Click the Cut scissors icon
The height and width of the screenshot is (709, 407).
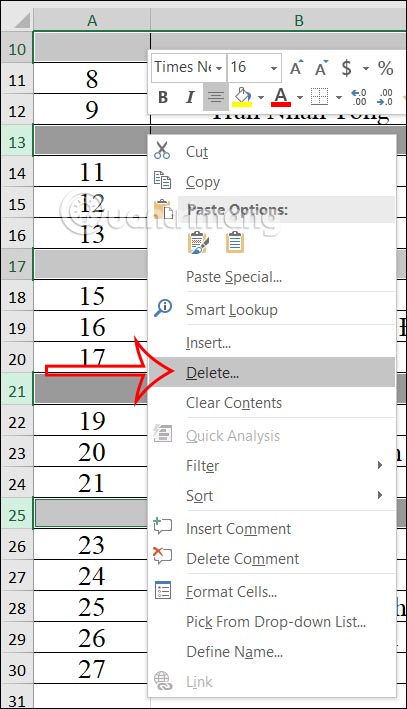click(162, 151)
